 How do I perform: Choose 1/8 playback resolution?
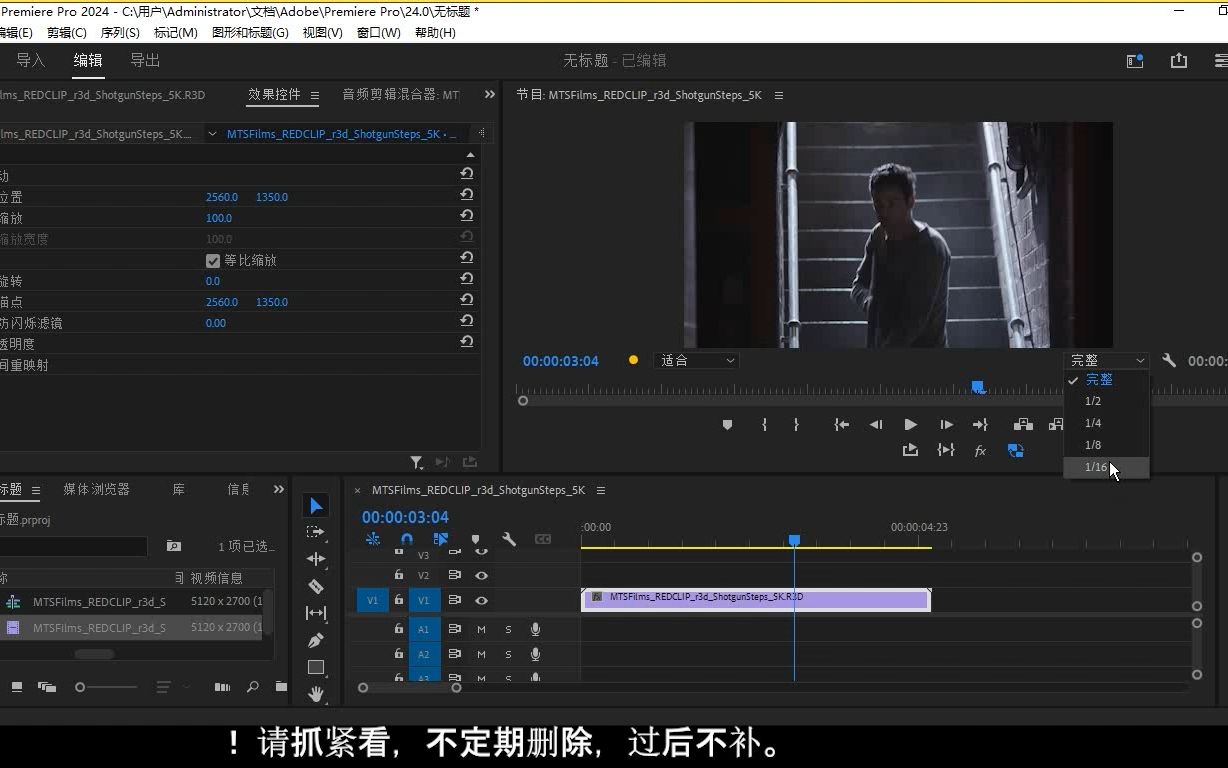point(1106,445)
